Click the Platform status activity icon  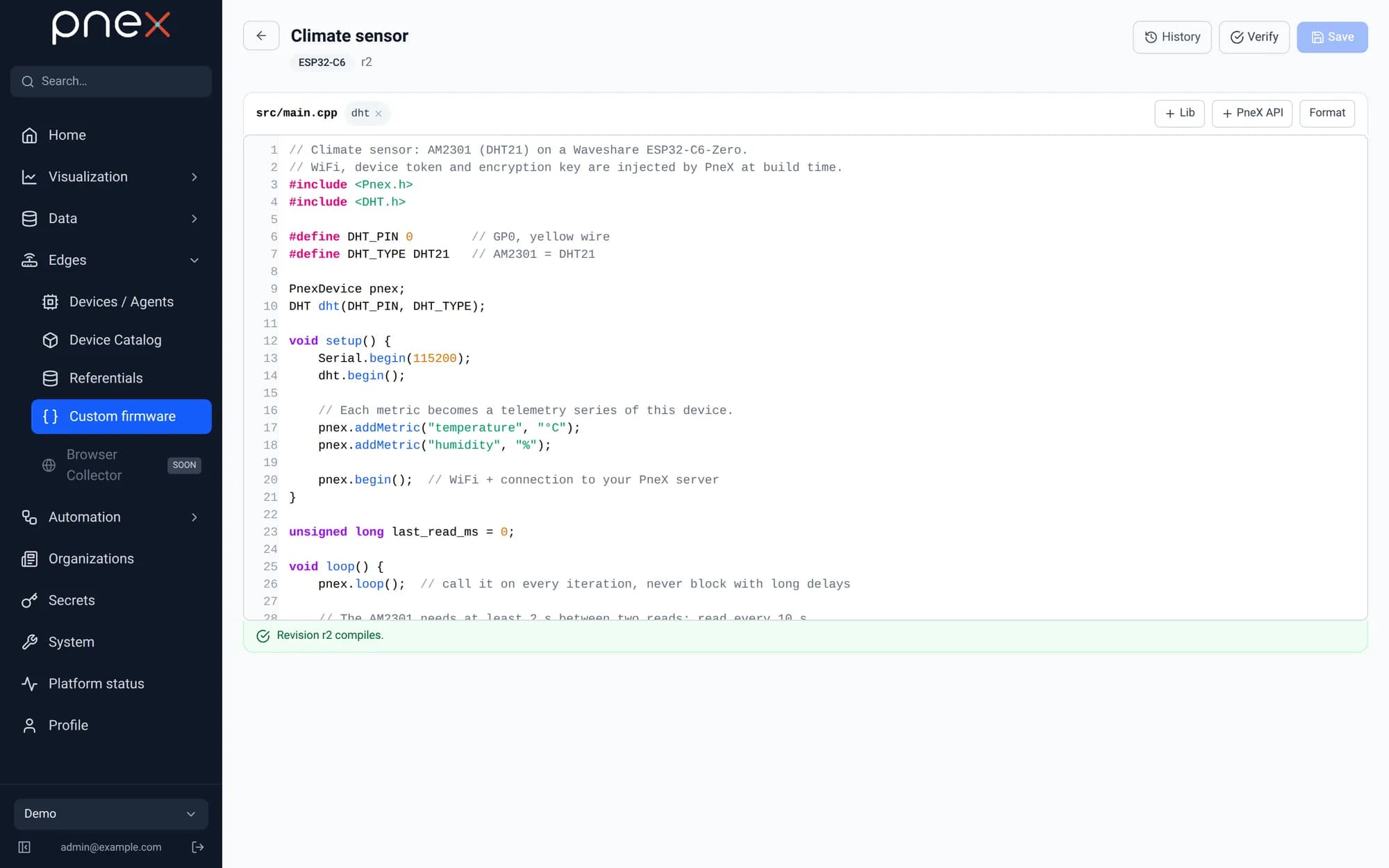coord(29,684)
